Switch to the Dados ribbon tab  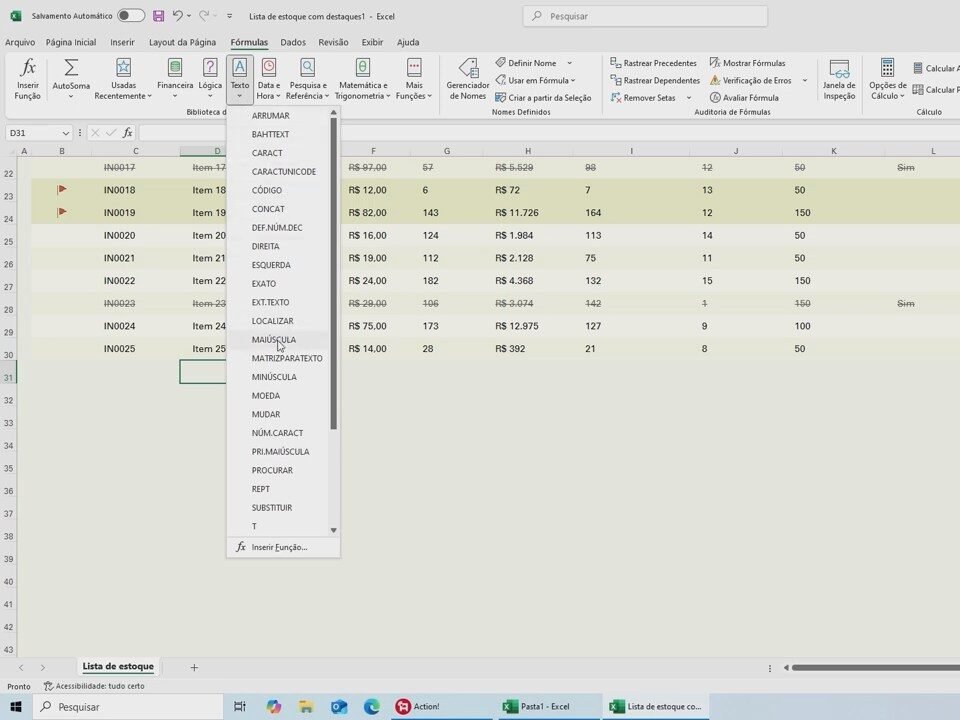tap(293, 42)
